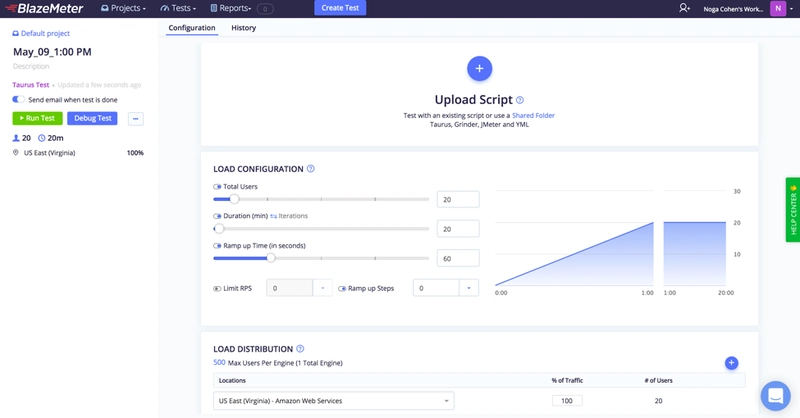Toggle the Total Users switch
Viewport: 800px width, 418px height.
217,187
